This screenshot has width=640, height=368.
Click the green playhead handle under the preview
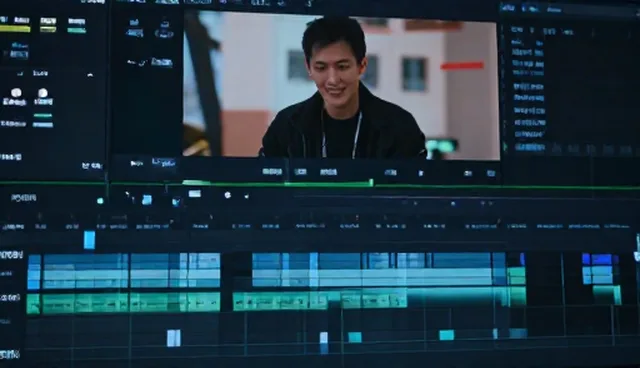click(371, 182)
